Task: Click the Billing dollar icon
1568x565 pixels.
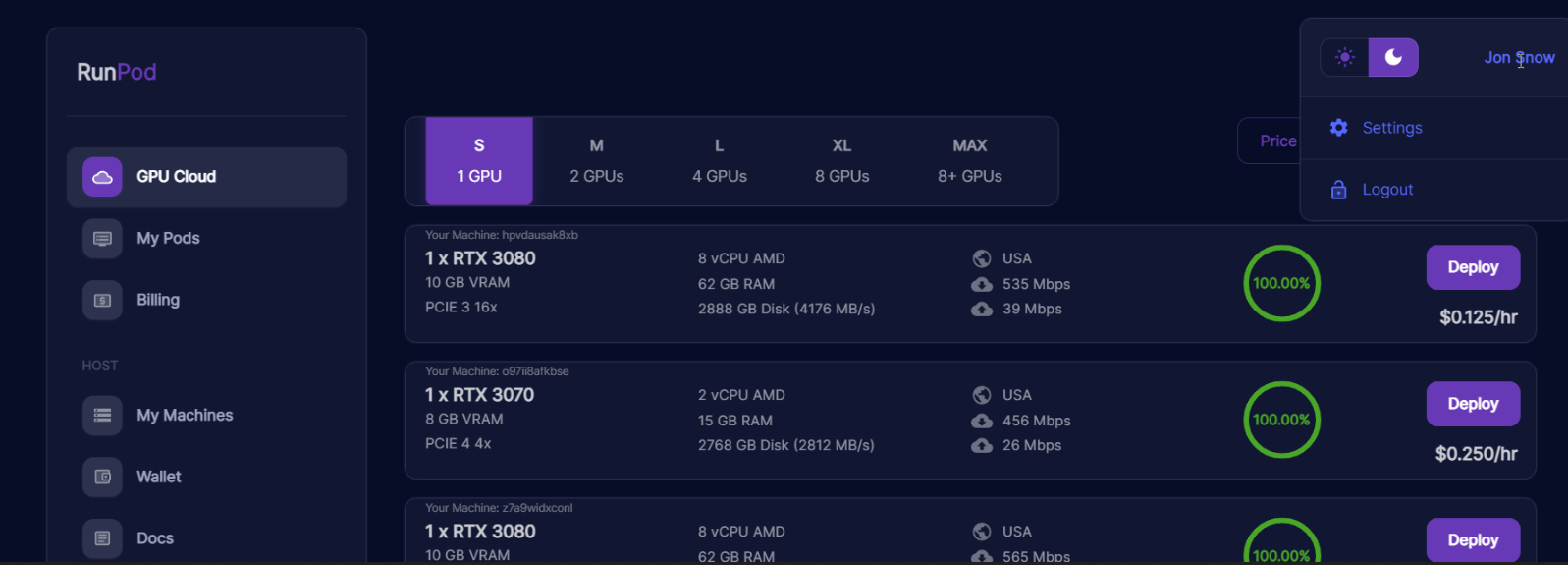Action: pyautogui.click(x=102, y=301)
